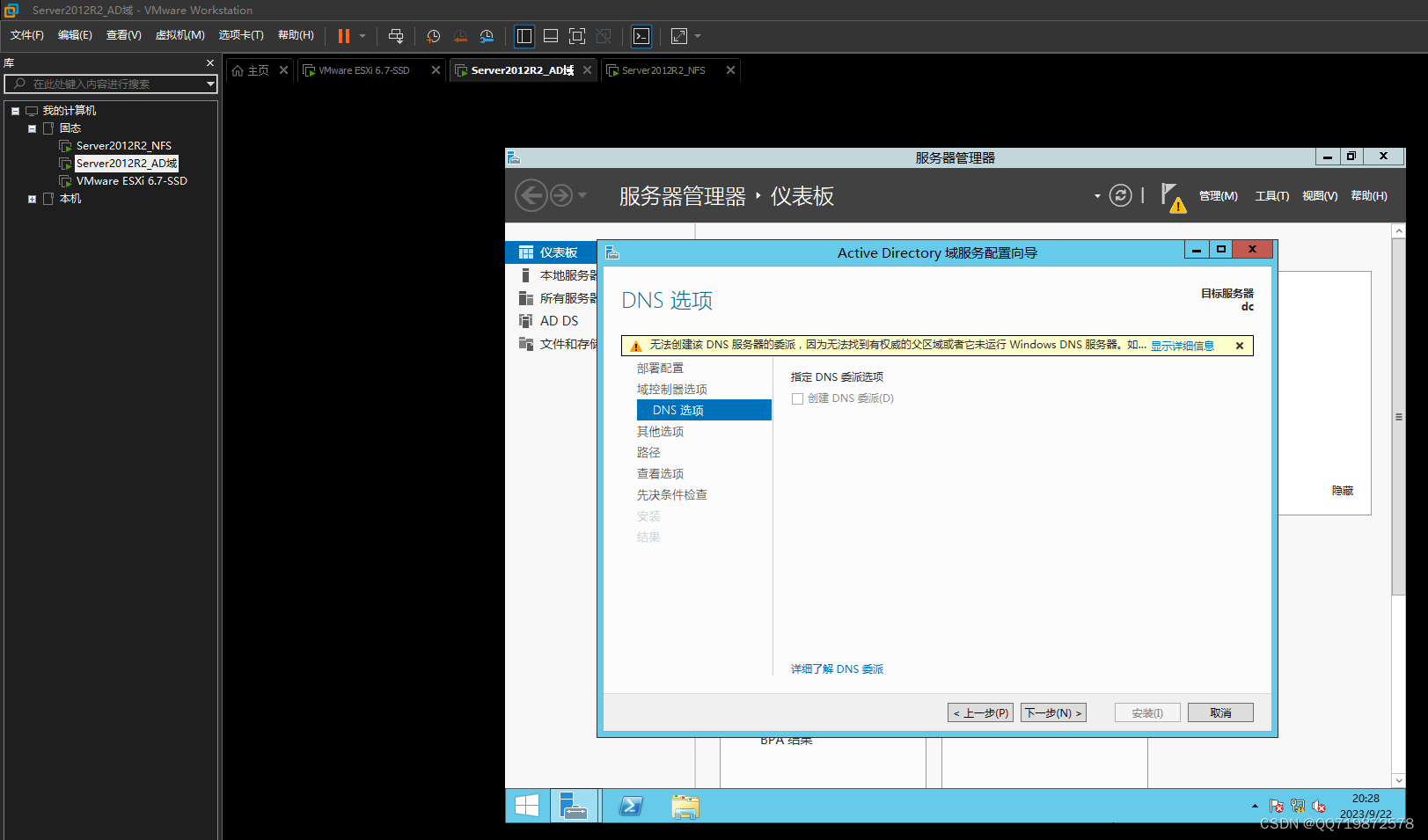Select Server2012R2_NFS in the library tree

pos(124,146)
